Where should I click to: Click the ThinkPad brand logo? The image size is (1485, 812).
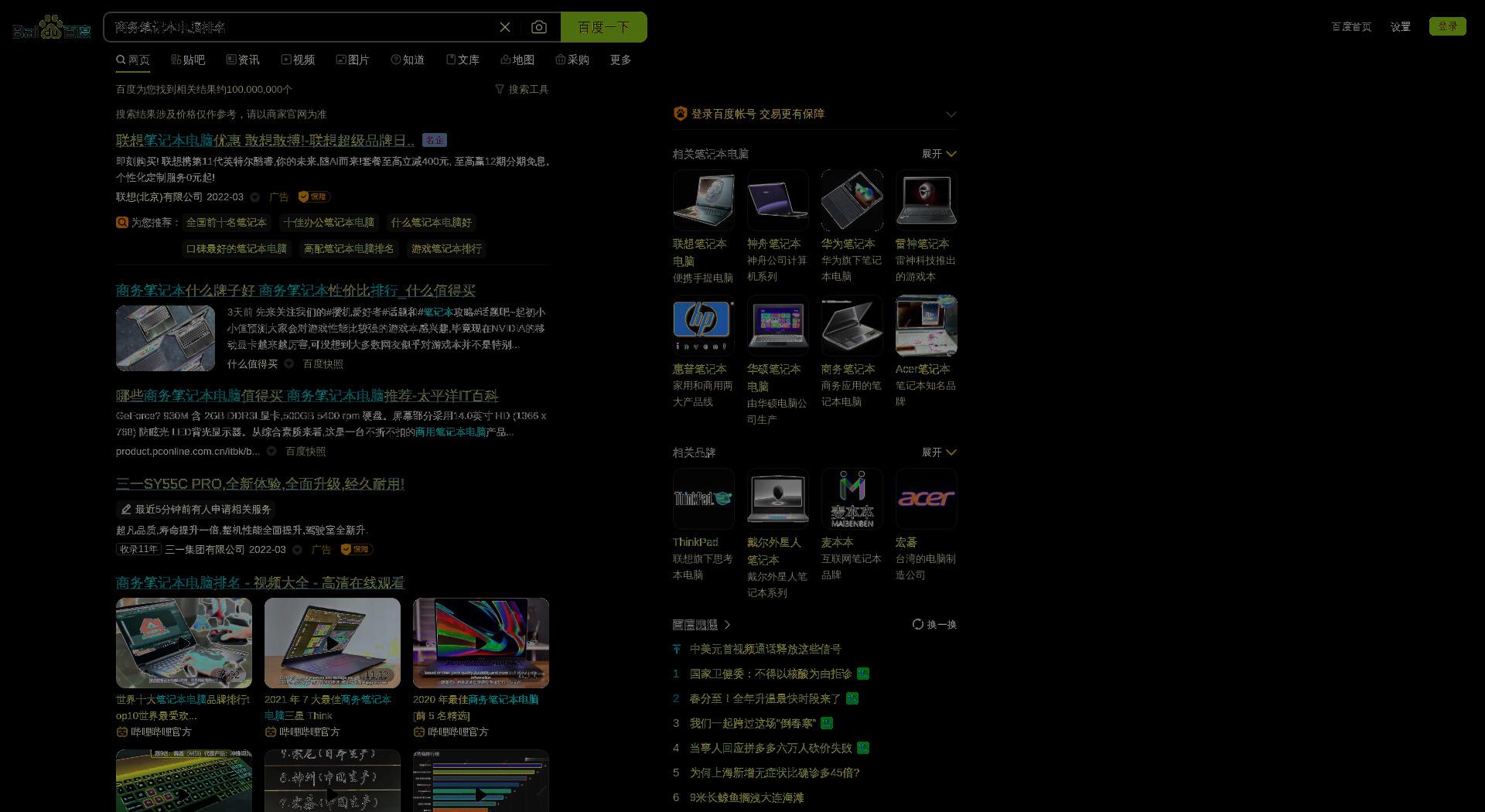coord(704,499)
